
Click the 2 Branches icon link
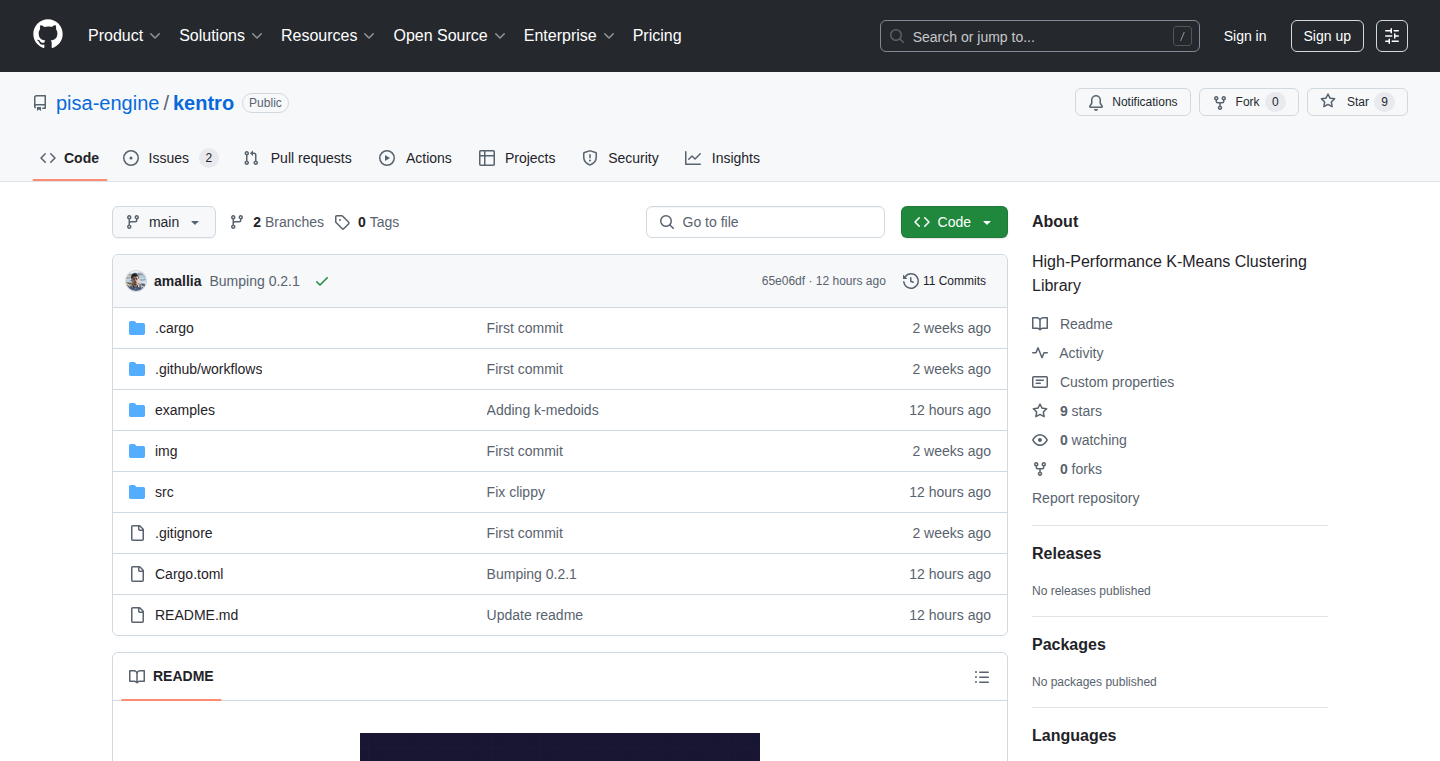pyautogui.click(x=237, y=222)
